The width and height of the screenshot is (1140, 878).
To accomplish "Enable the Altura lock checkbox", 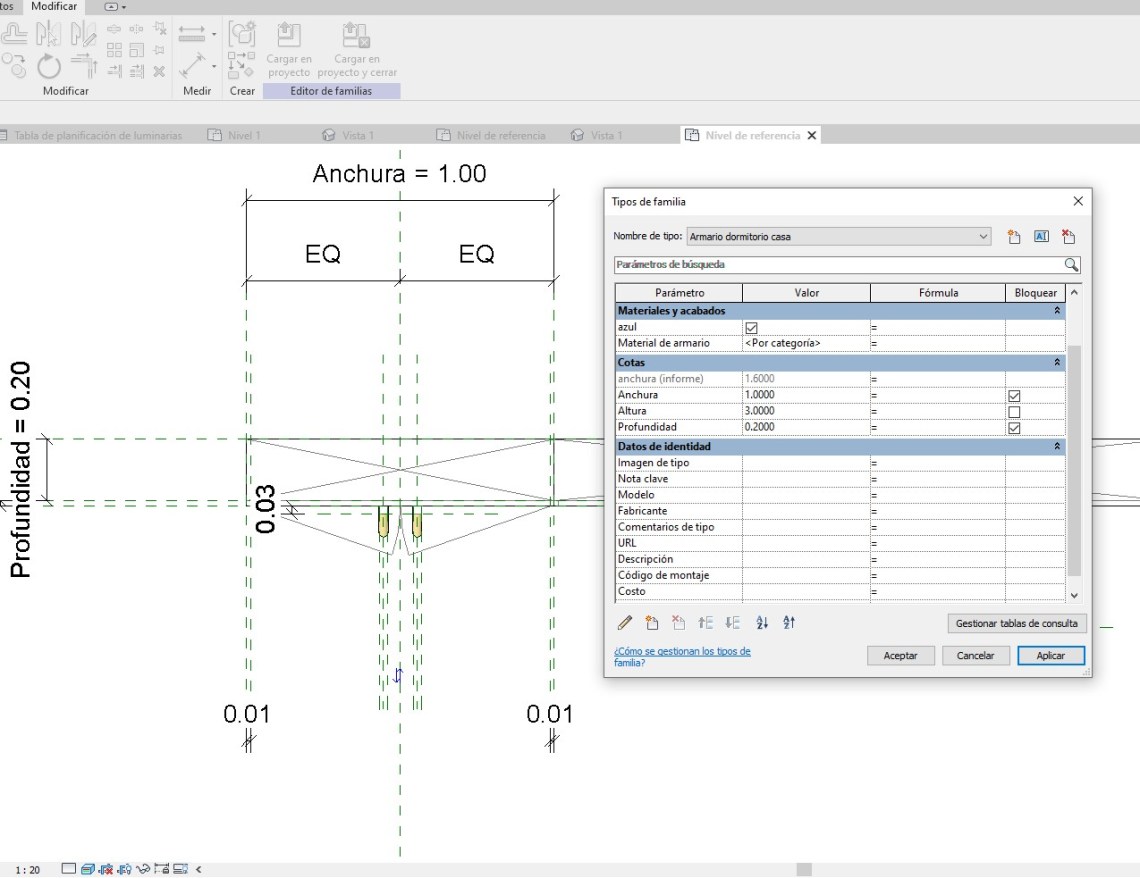I will coord(1015,411).
